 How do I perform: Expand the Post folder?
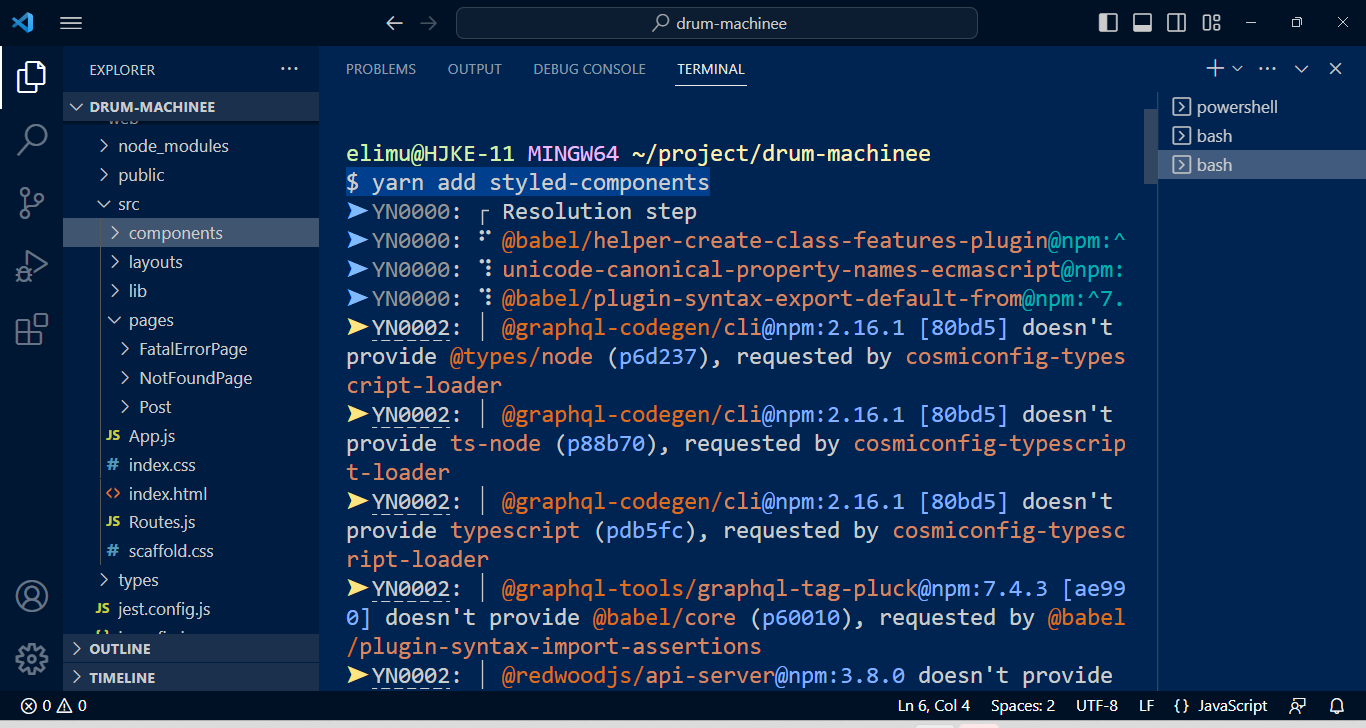pos(191,407)
